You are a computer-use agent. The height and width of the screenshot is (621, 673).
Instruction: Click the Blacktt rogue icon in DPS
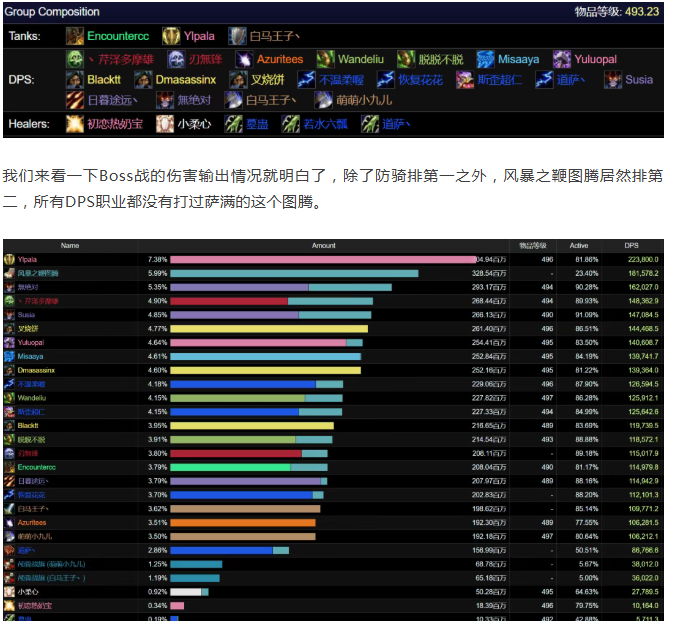click(x=75, y=79)
